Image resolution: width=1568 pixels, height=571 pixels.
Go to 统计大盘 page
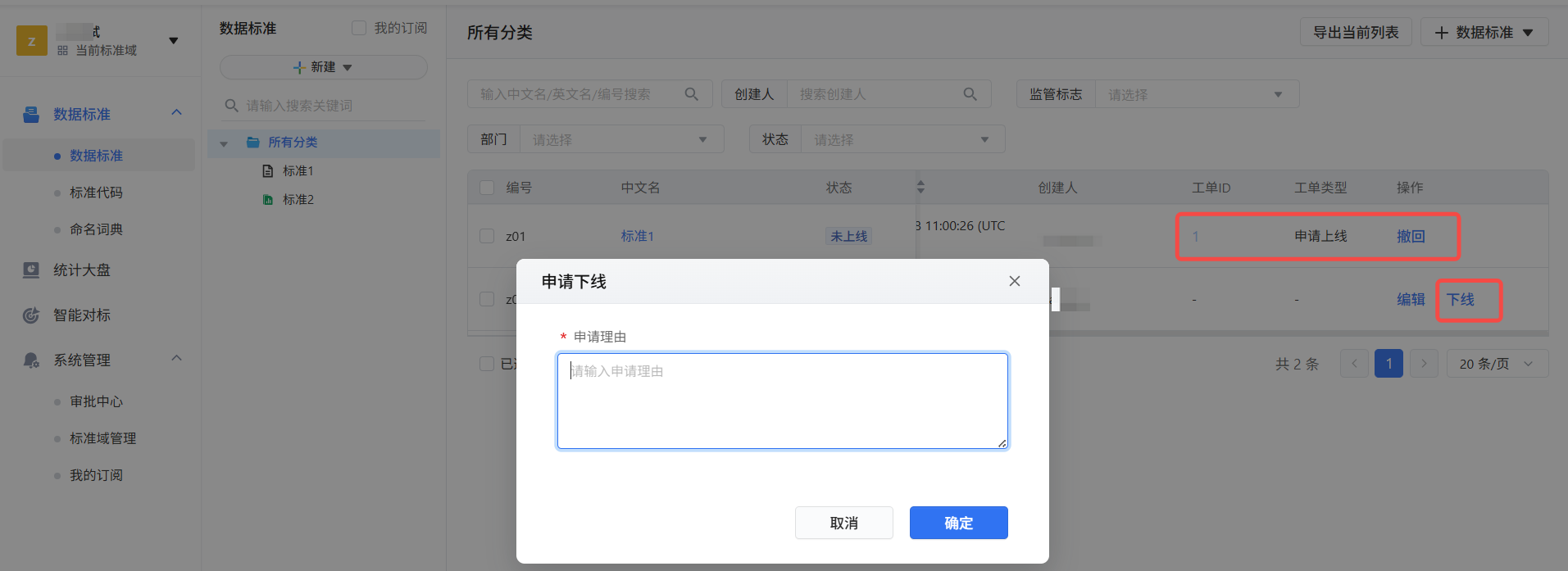pyautogui.click(x=82, y=270)
